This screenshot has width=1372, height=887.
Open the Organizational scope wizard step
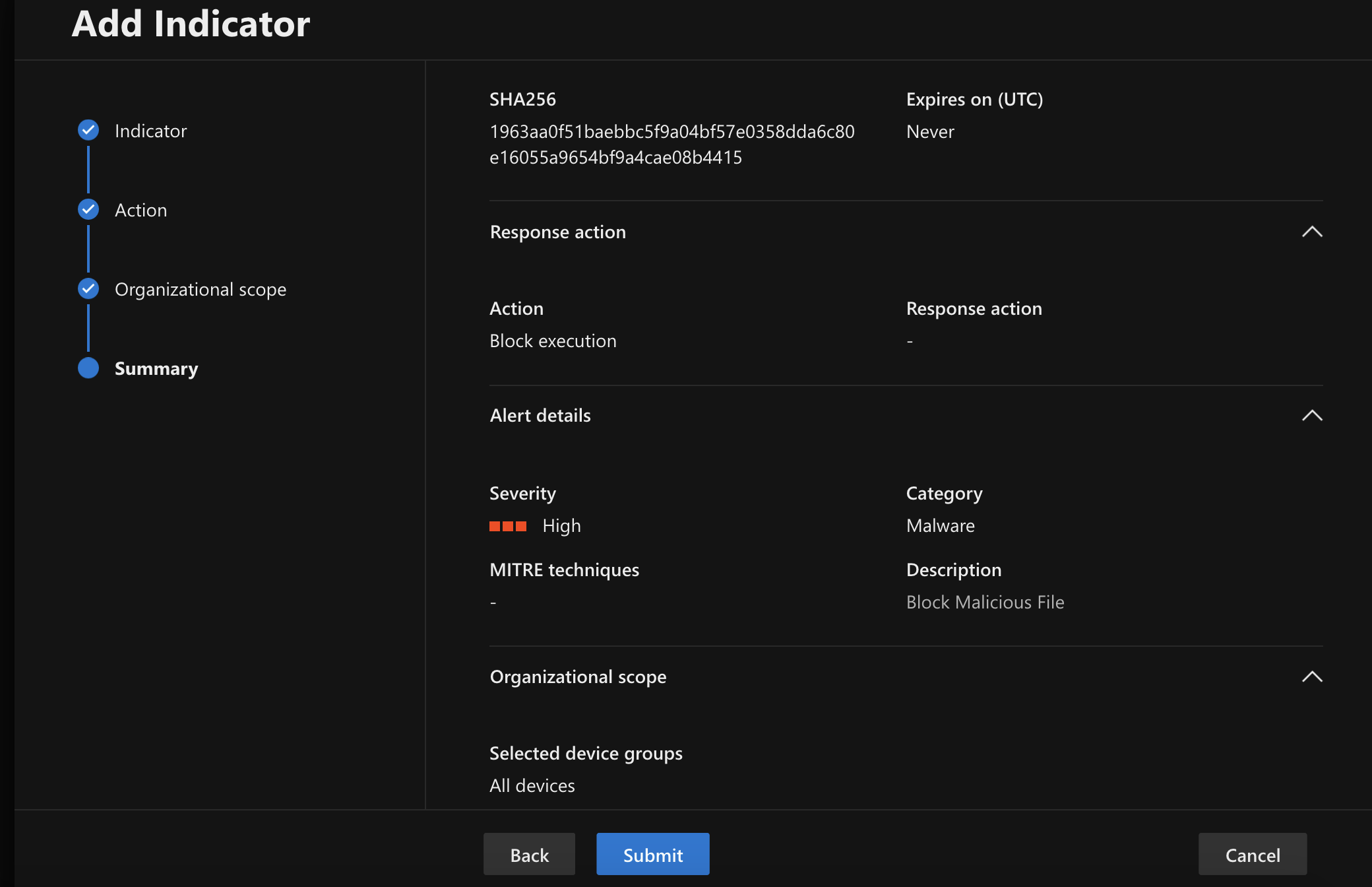tap(201, 289)
